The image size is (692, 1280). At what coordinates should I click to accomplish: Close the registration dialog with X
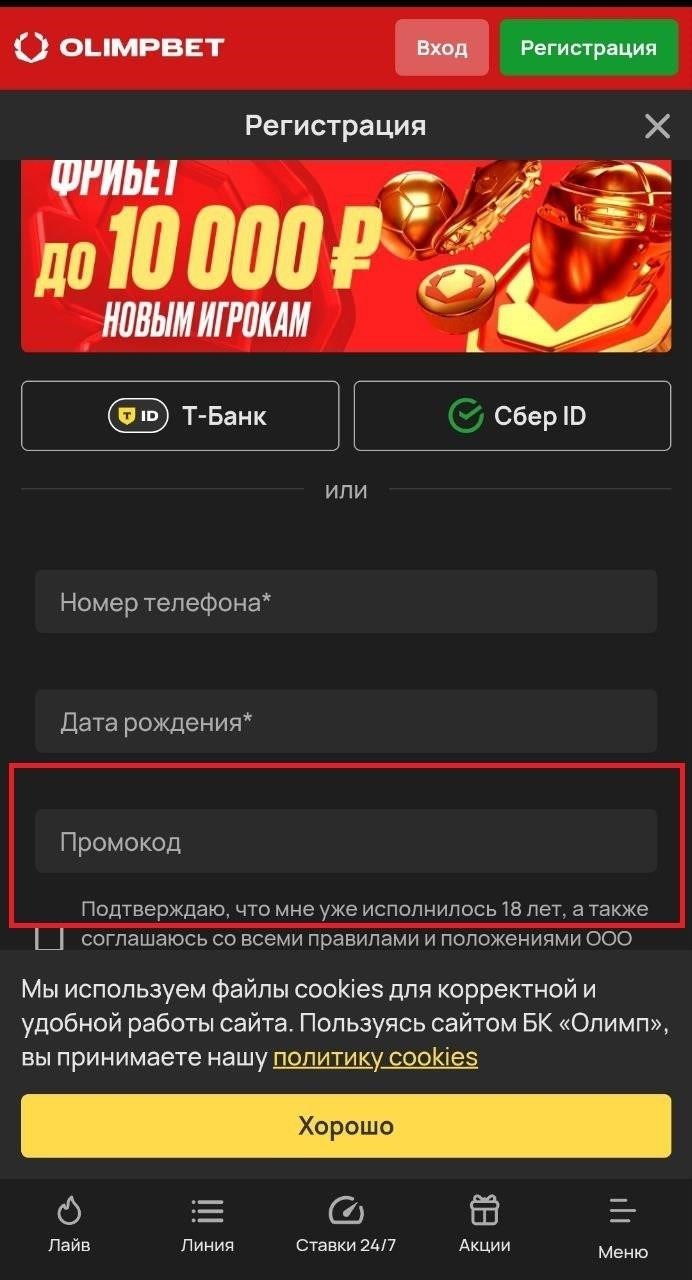point(657,126)
